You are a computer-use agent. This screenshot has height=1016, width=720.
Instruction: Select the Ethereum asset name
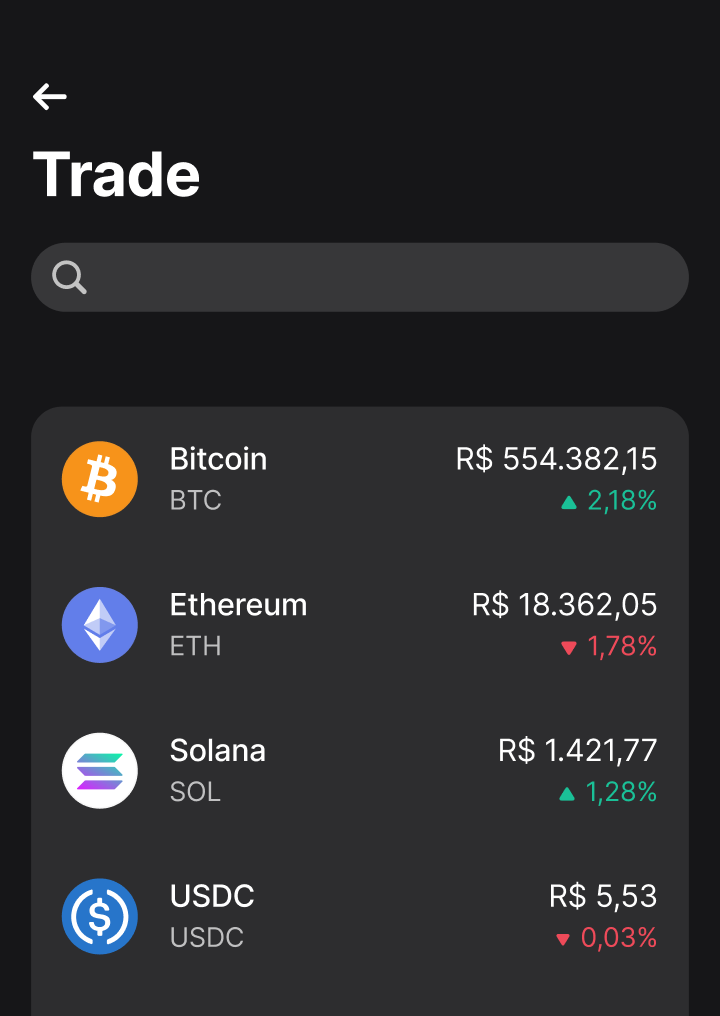point(238,605)
